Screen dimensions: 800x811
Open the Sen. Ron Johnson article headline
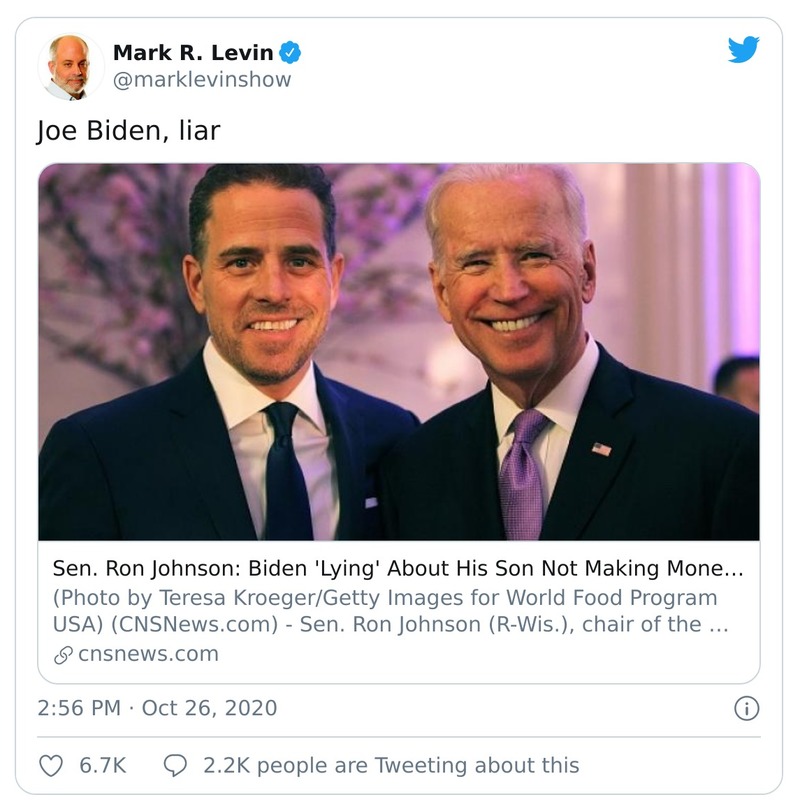tap(398, 569)
